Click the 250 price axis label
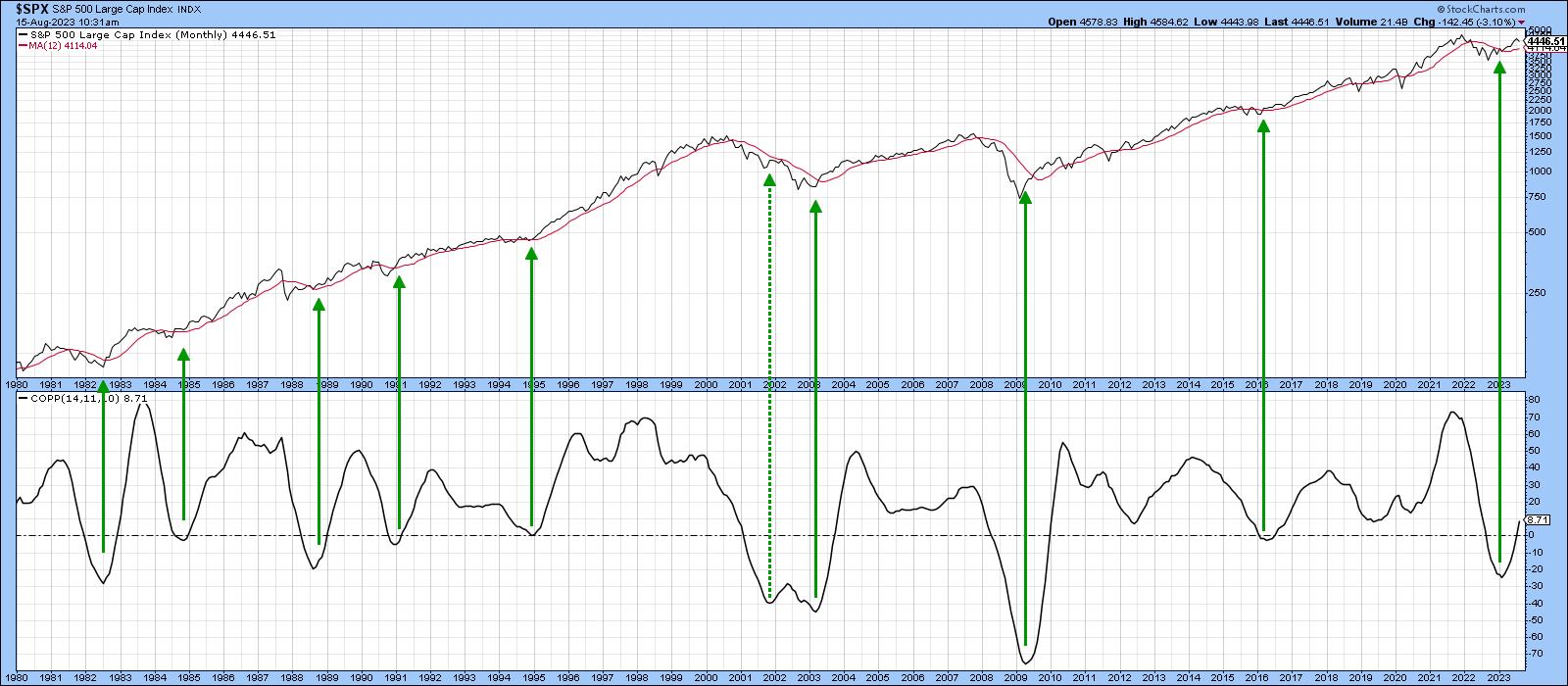 pos(1538,293)
